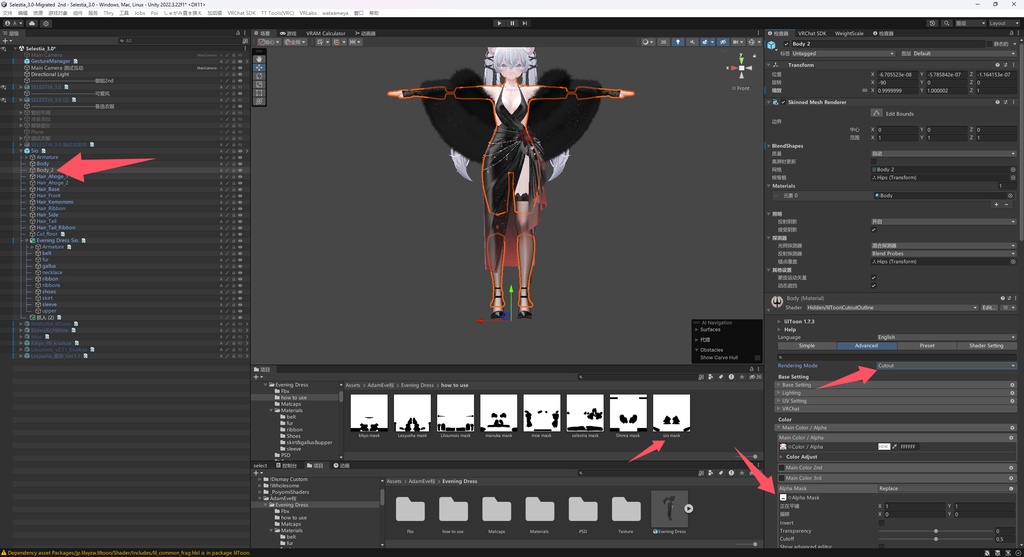Enable Main Color 3rd checkbox
The image size is (1024, 557).
(782, 478)
